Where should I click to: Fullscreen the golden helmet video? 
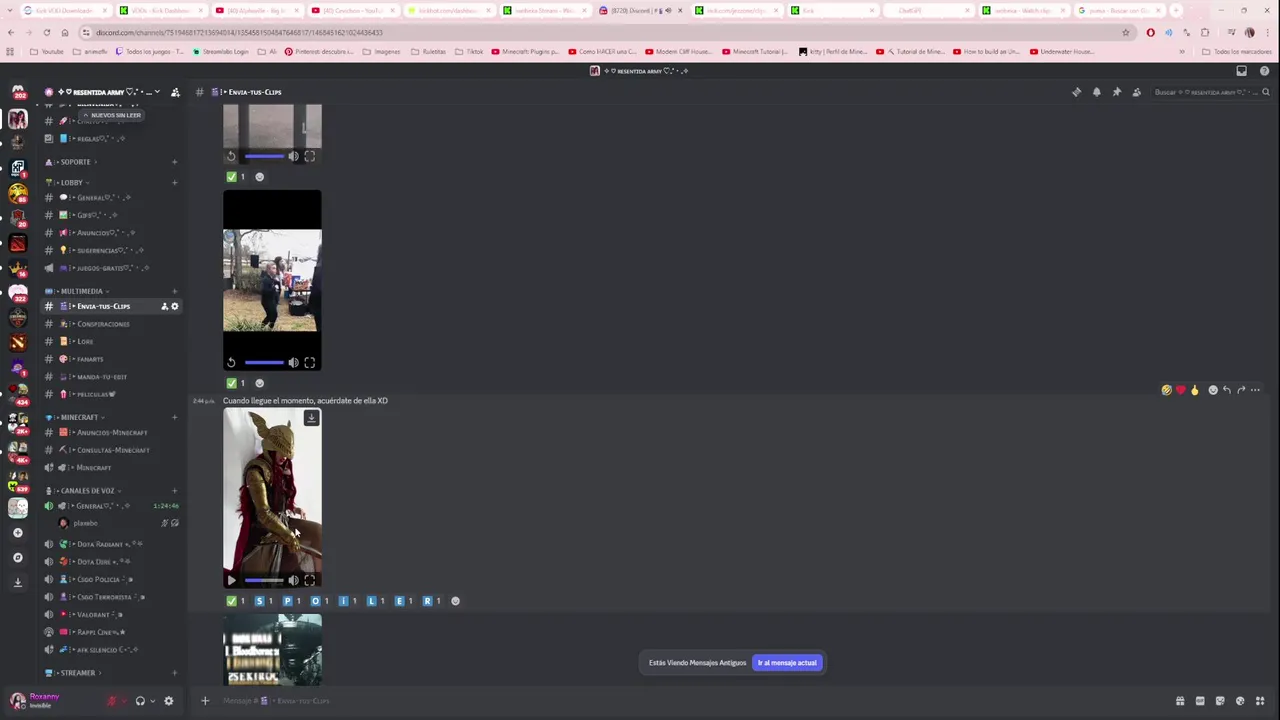pyautogui.click(x=310, y=580)
